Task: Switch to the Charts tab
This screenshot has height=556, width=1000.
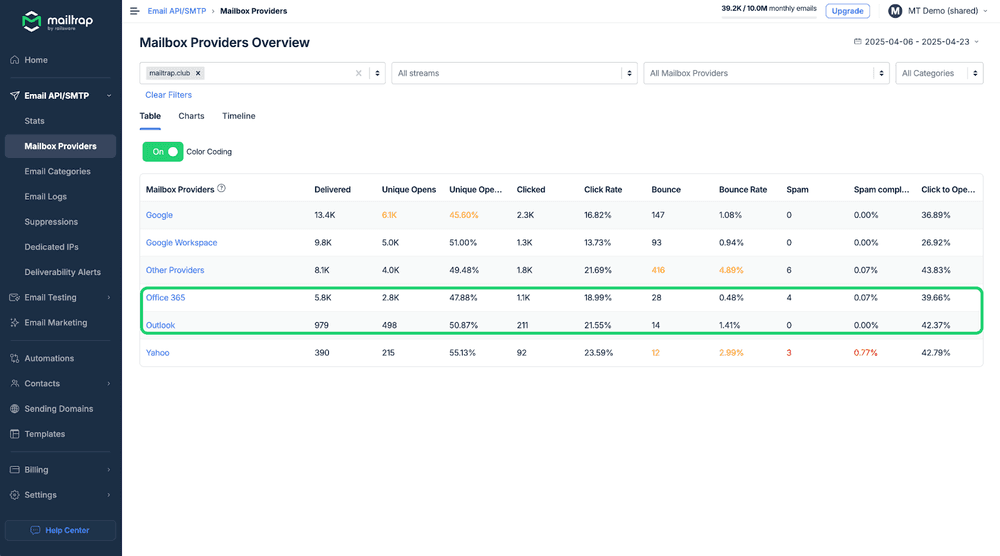Action: 191,116
